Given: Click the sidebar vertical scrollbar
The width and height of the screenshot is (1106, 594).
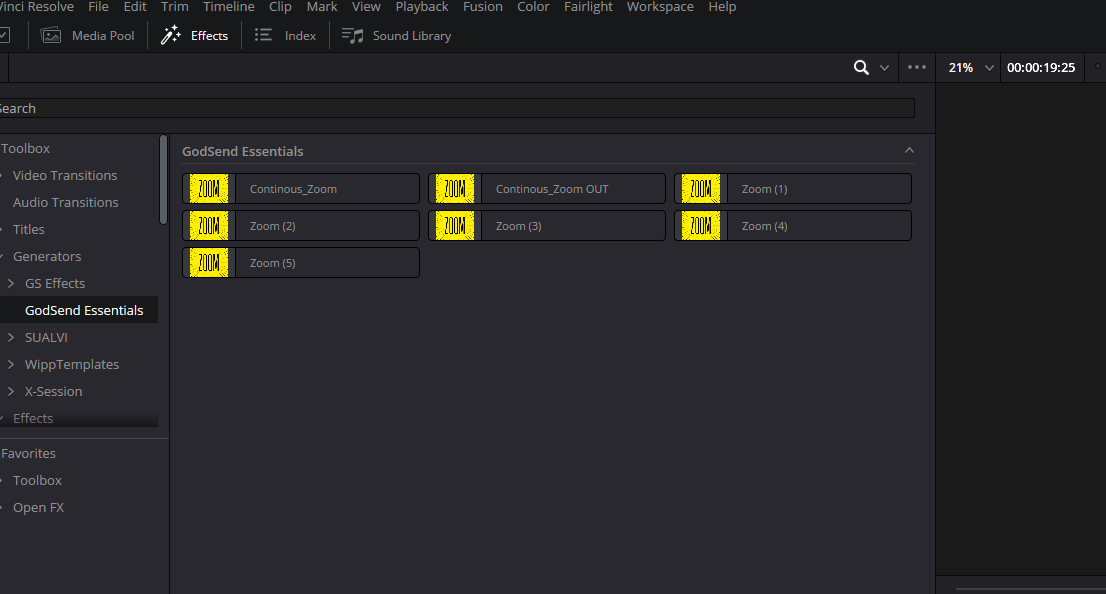Looking at the screenshot, I should [164, 180].
